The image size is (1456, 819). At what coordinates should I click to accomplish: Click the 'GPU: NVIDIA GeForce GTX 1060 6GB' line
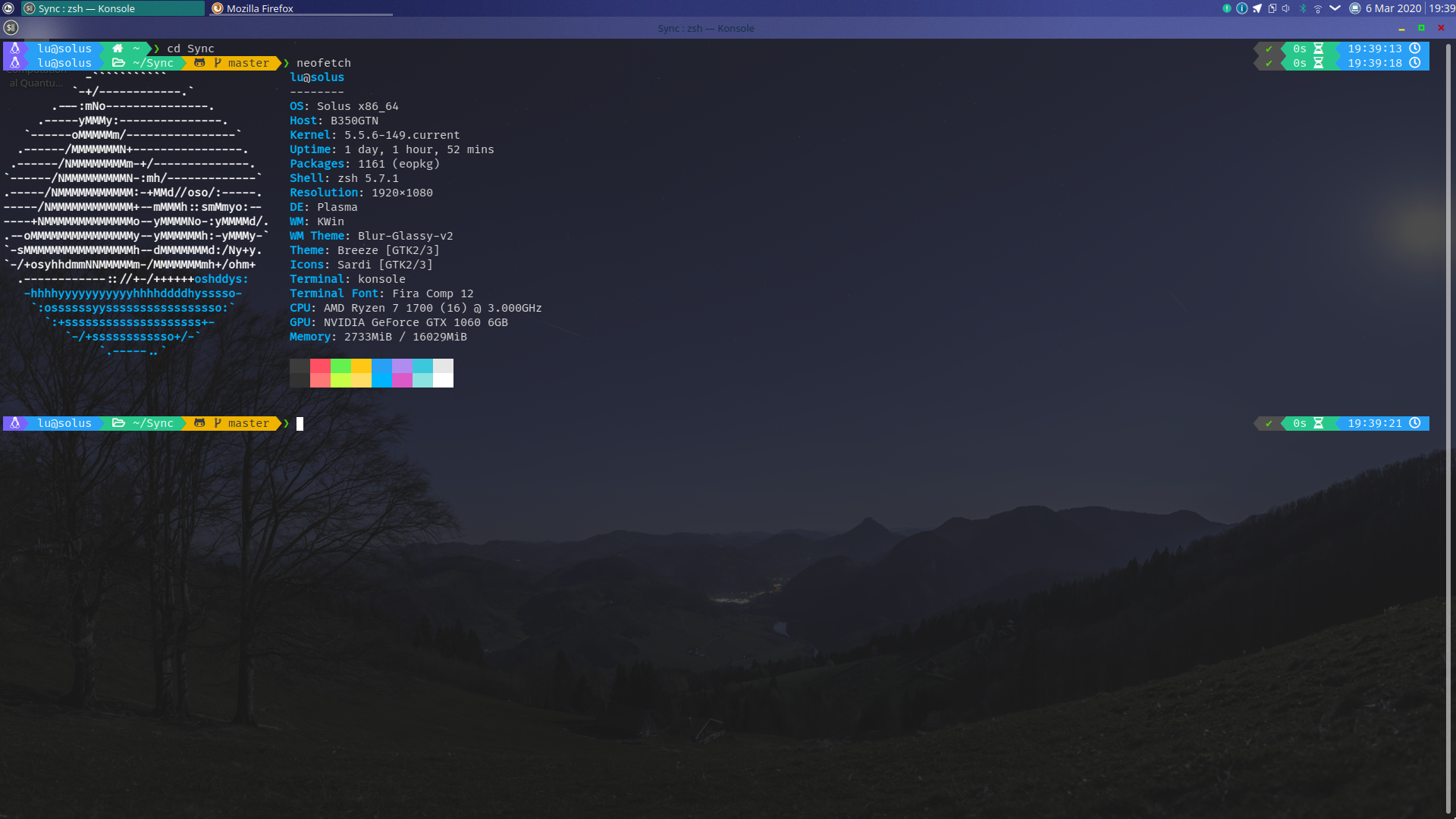tap(399, 322)
